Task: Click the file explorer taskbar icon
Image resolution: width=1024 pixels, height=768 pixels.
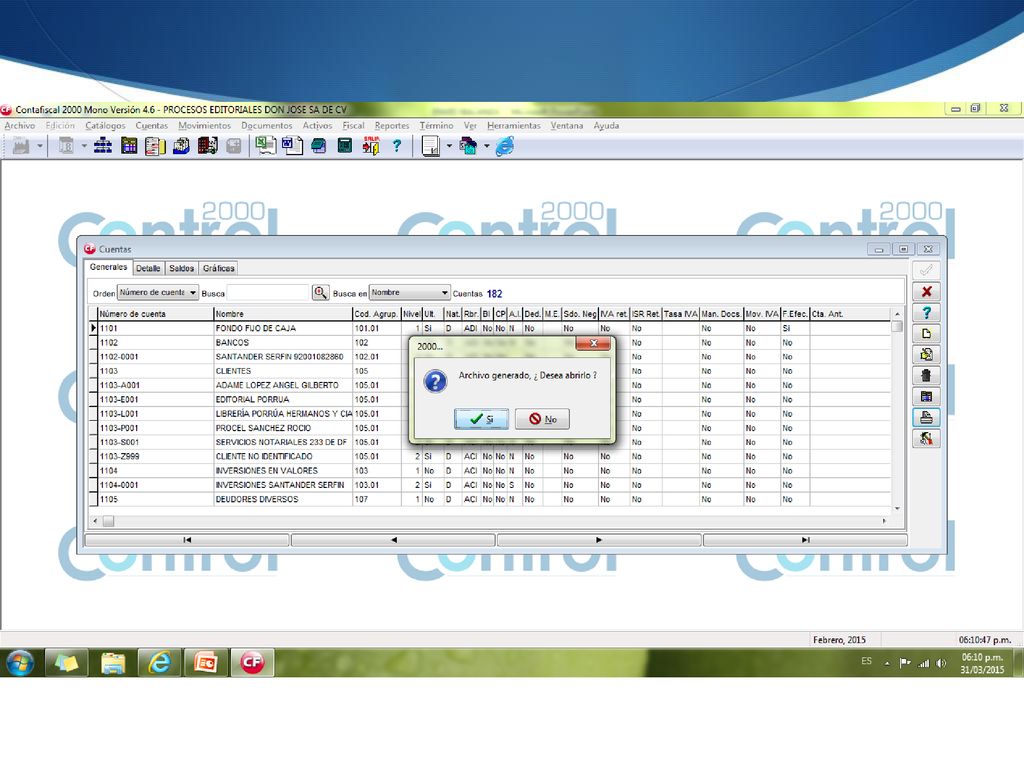Action: pos(113,663)
